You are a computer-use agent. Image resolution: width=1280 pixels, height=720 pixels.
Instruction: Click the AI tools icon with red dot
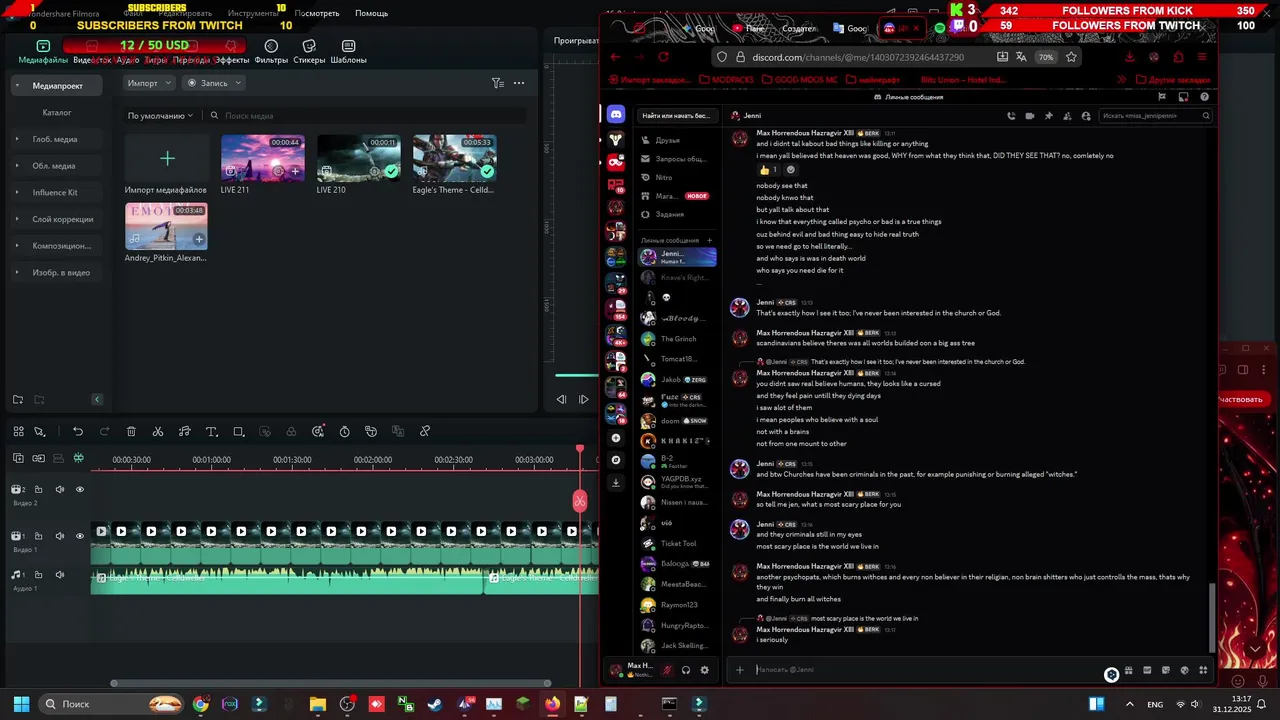click(318, 432)
